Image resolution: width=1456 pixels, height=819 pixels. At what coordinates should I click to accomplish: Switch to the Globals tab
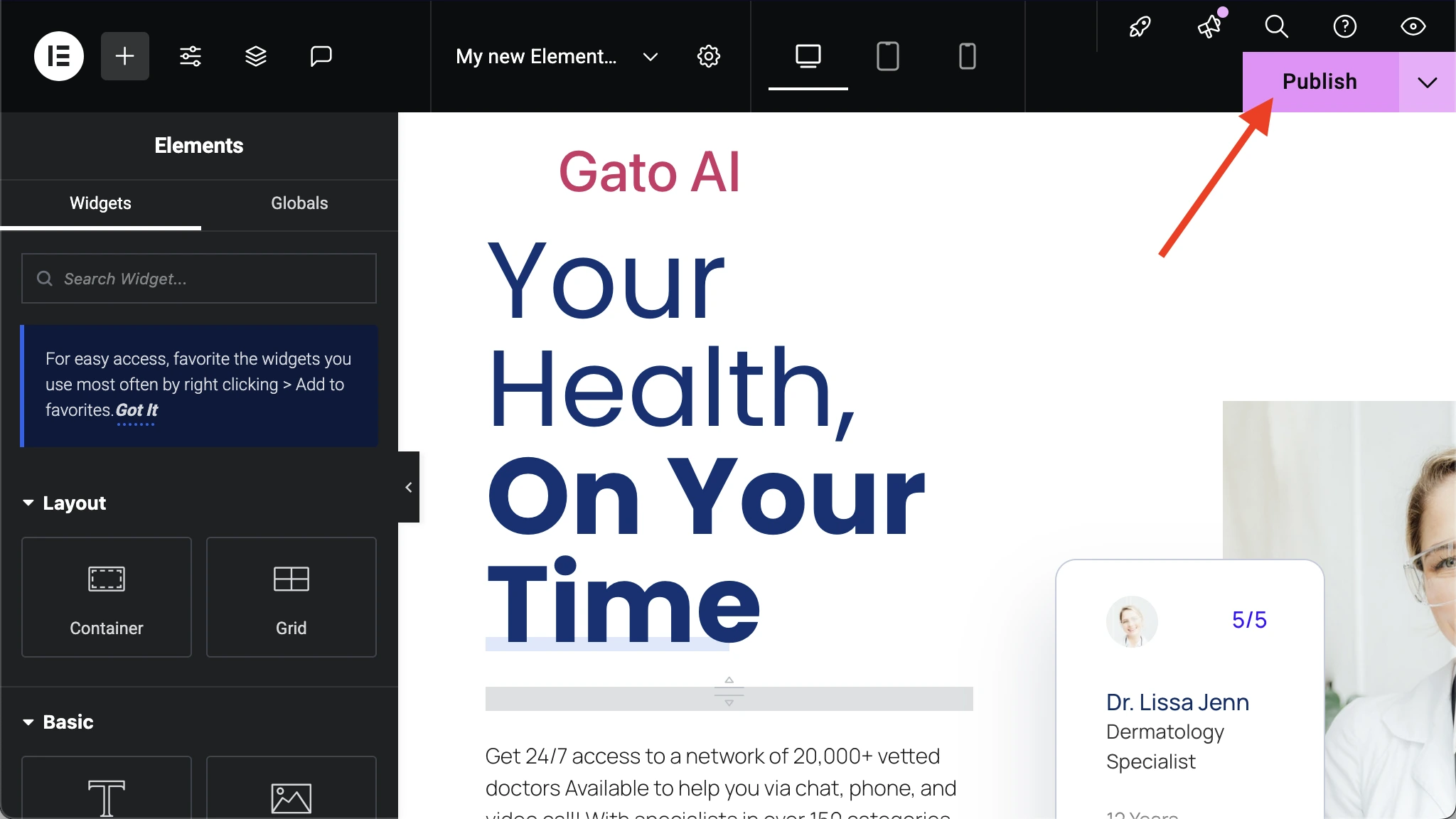click(x=299, y=203)
